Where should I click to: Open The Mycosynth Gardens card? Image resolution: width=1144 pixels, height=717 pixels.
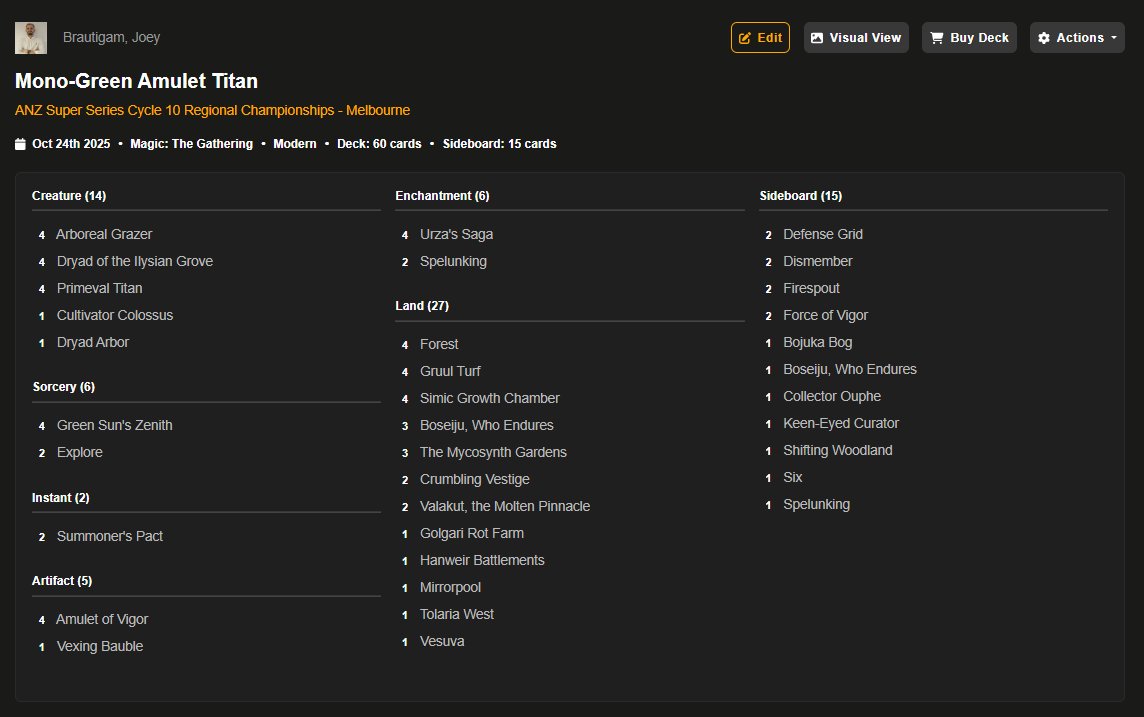(x=493, y=452)
